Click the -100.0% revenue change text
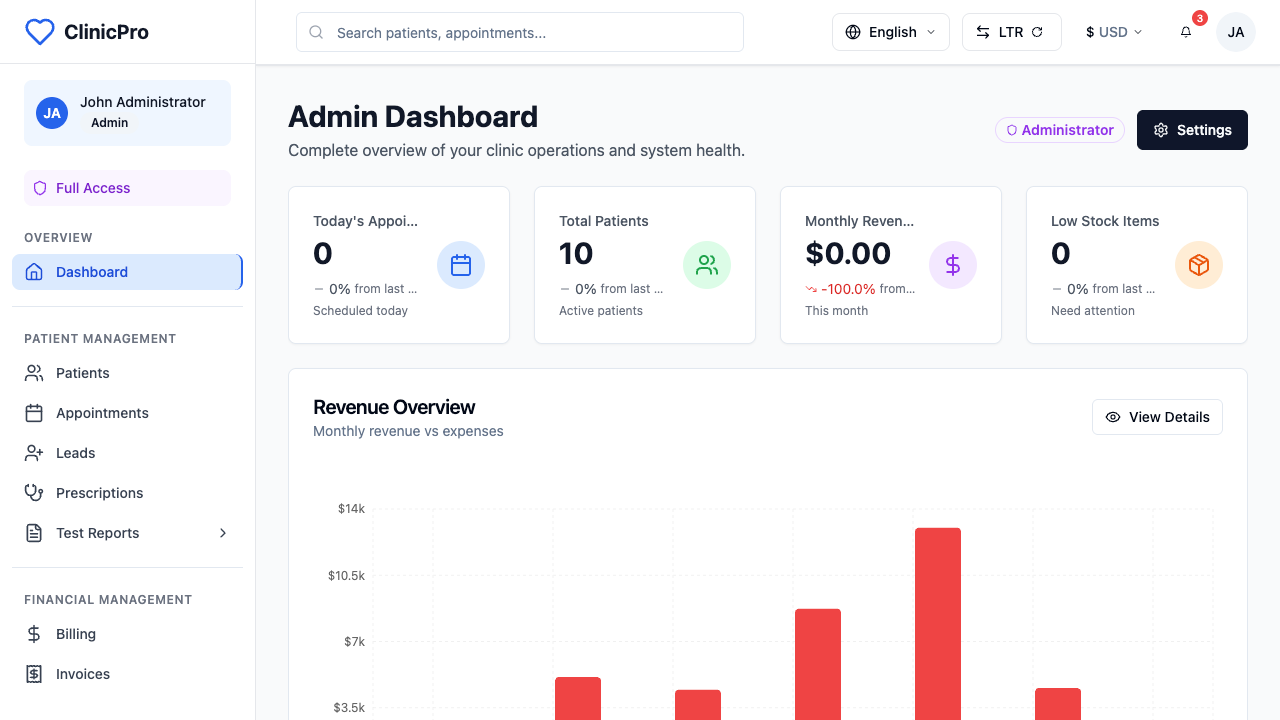This screenshot has width=1280, height=720. pyautogui.click(x=848, y=289)
